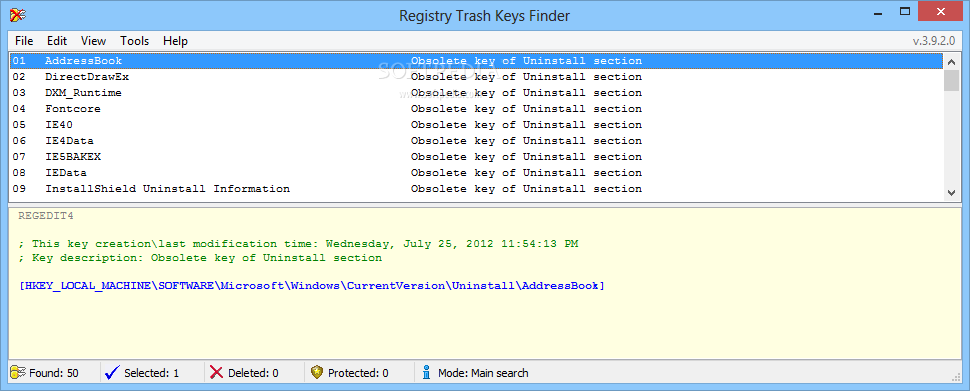This screenshot has width=970, height=391.
Task: Click the list scrollbar up arrow
Action: (x=951, y=61)
